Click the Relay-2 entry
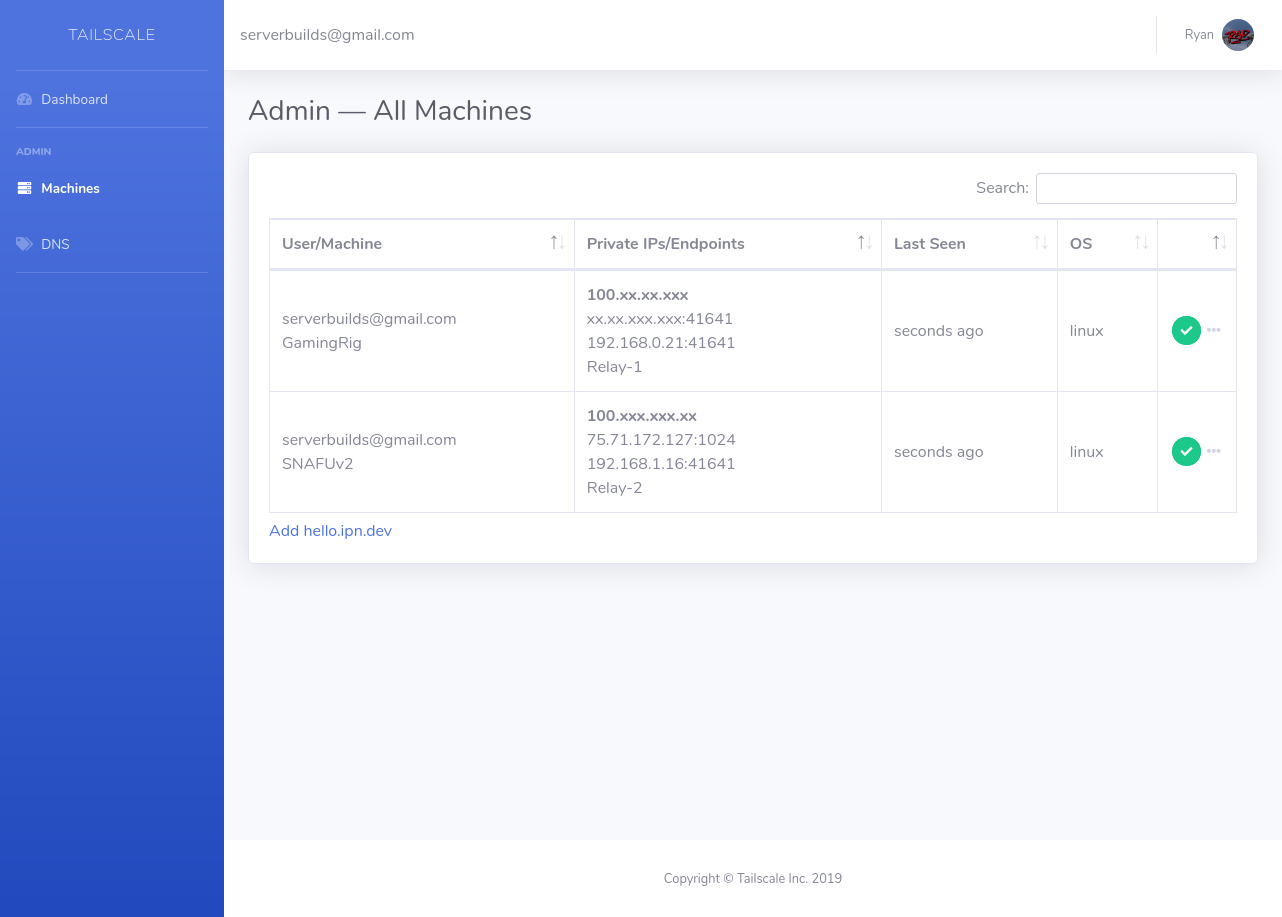The height and width of the screenshot is (917, 1282). pos(615,488)
